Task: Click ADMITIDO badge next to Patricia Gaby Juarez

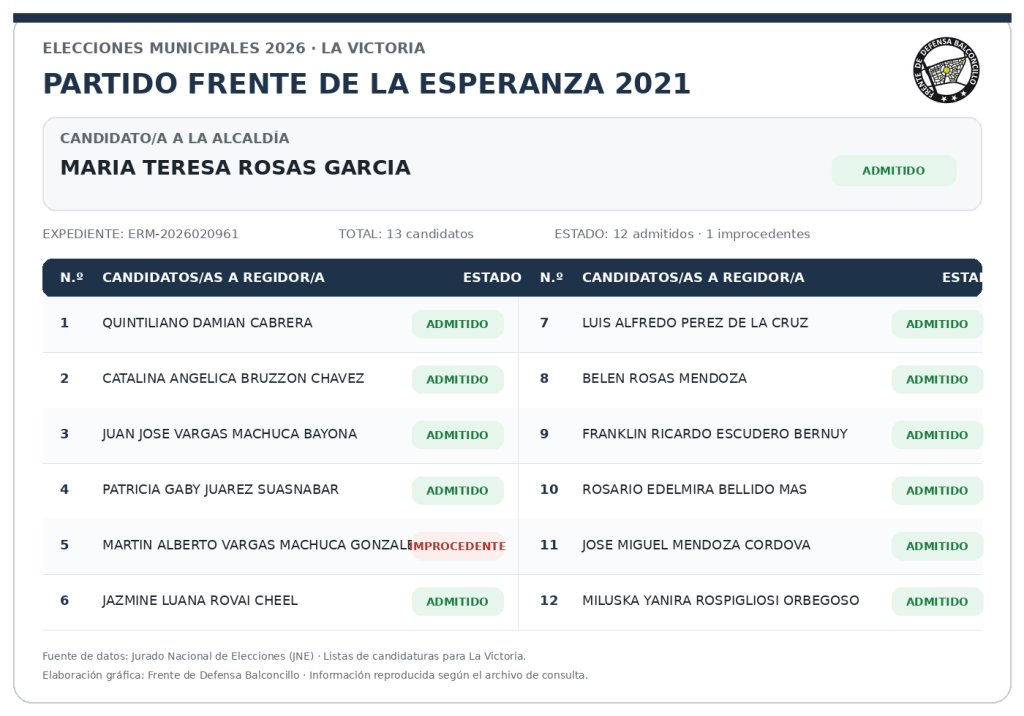Action: pyautogui.click(x=458, y=491)
